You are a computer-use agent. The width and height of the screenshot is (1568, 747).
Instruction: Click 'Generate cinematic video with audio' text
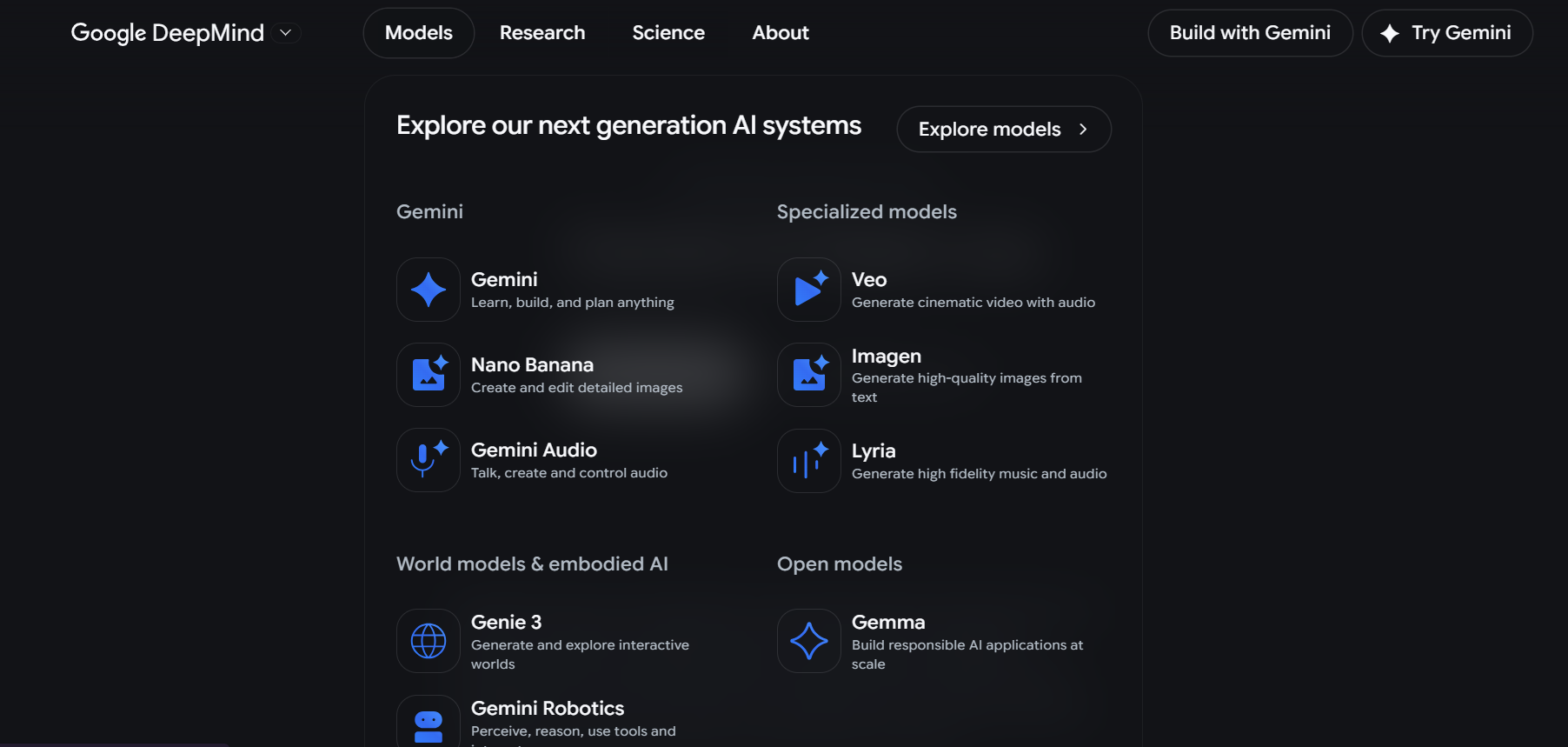tap(973, 303)
